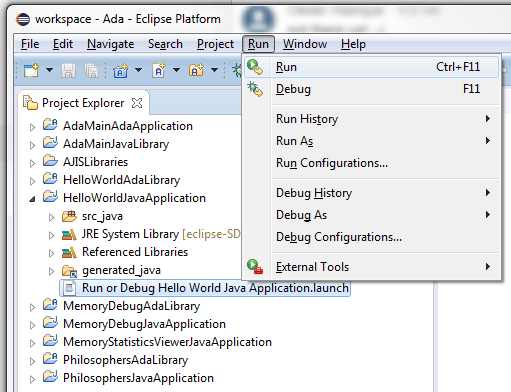Select MemoryStatisticsViewerJavaApplication project row

167,342
